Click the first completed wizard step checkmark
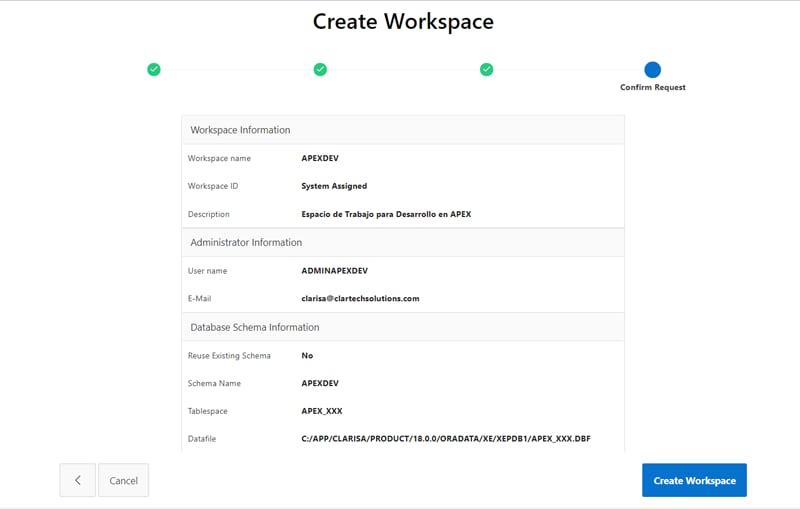The height and width of the screenshot is (509, 800). pyautogui.click(x=154, y=69)
